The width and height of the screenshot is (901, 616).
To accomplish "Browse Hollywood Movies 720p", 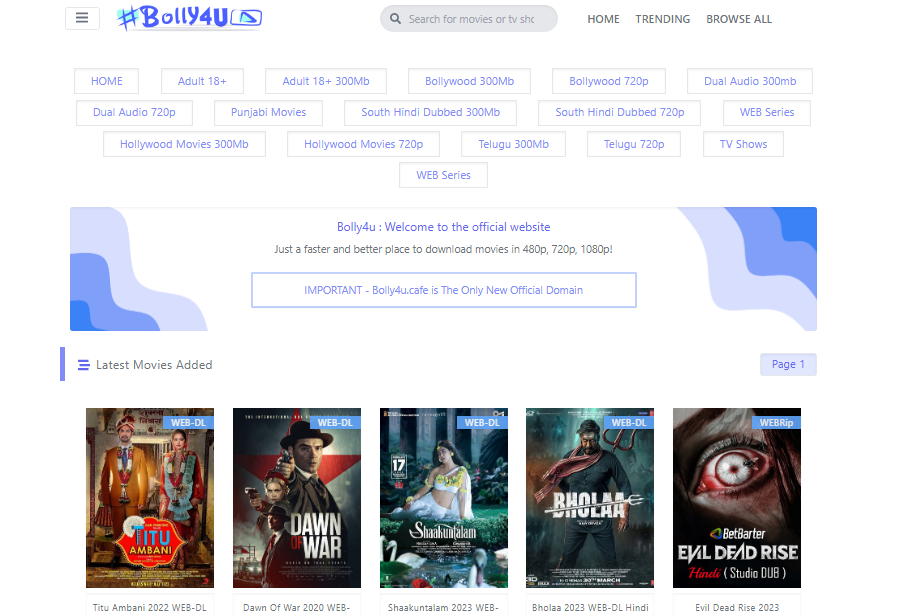I will click(x=364, y=144).
